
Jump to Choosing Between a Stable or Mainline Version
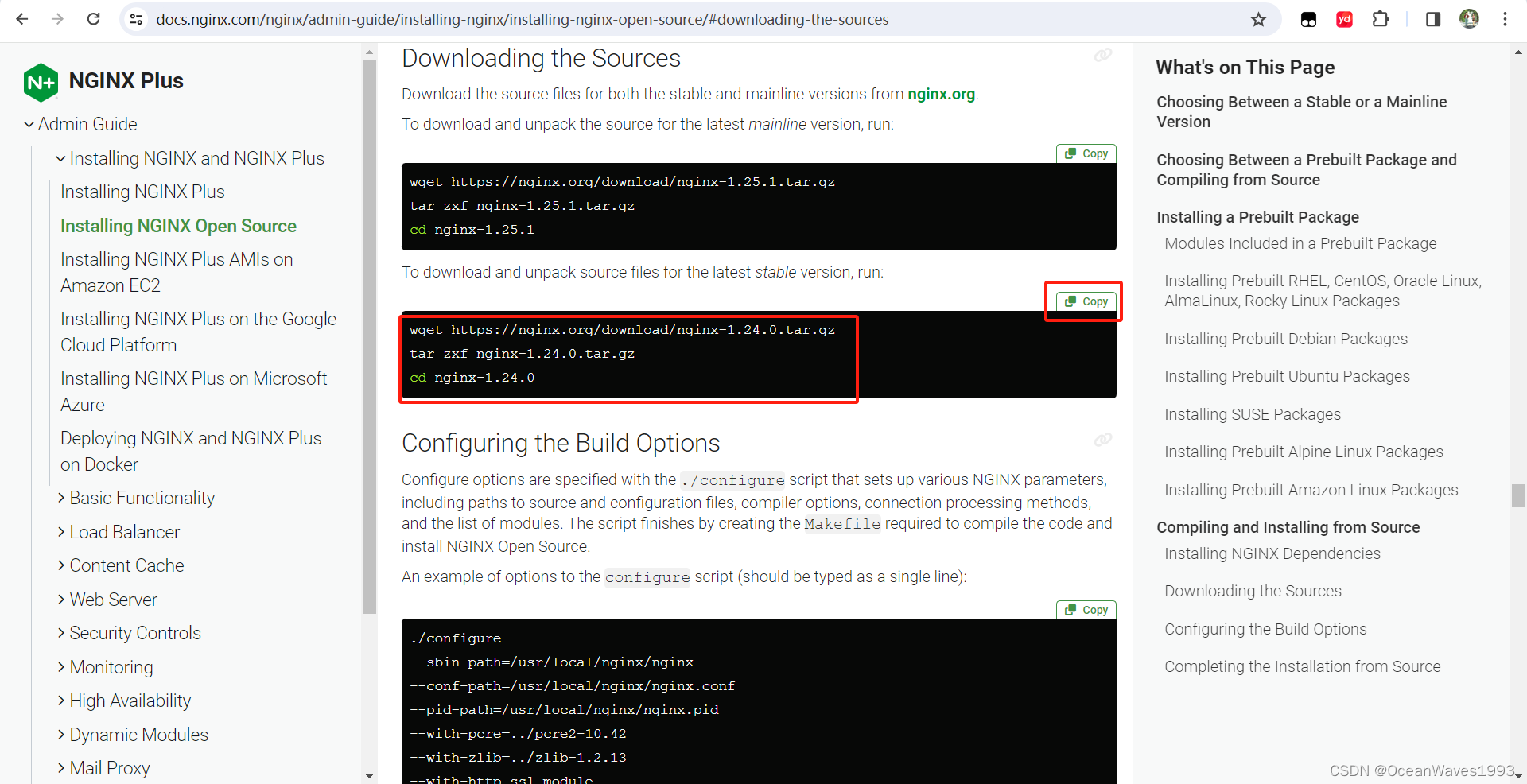point(1301,111)
